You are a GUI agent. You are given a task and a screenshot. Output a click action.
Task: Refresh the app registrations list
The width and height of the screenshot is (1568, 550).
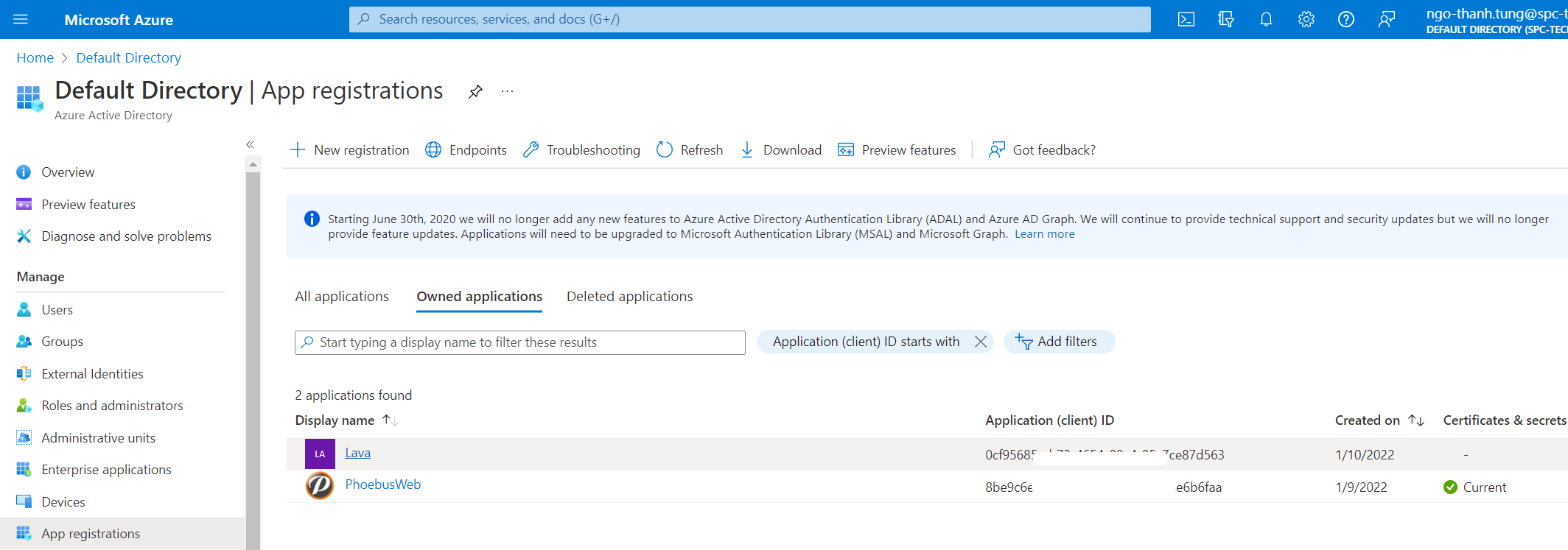689,150
